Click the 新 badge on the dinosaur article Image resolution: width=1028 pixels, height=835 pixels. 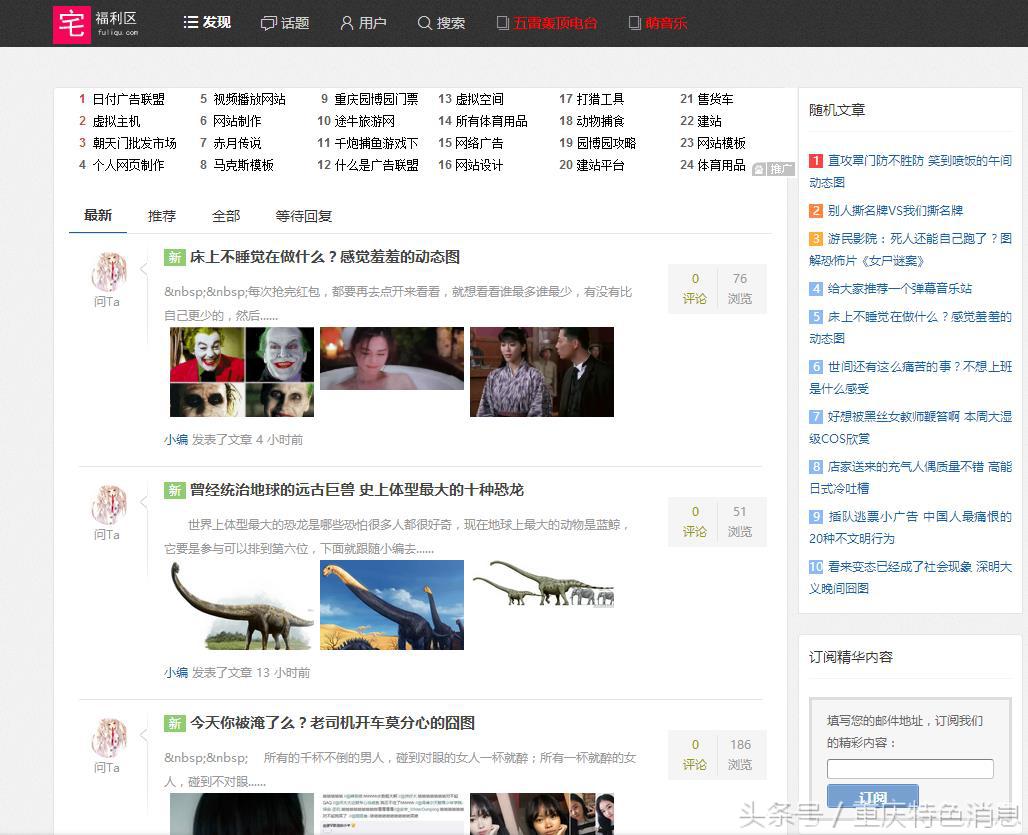(174, 489)
